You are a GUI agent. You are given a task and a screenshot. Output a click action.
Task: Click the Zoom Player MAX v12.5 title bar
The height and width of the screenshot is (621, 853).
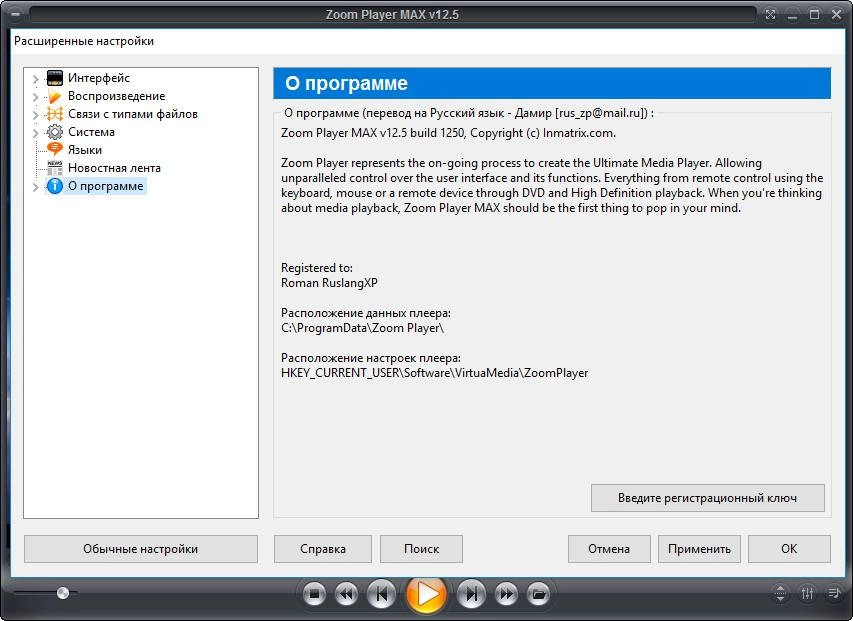click(x=392, y=15)
